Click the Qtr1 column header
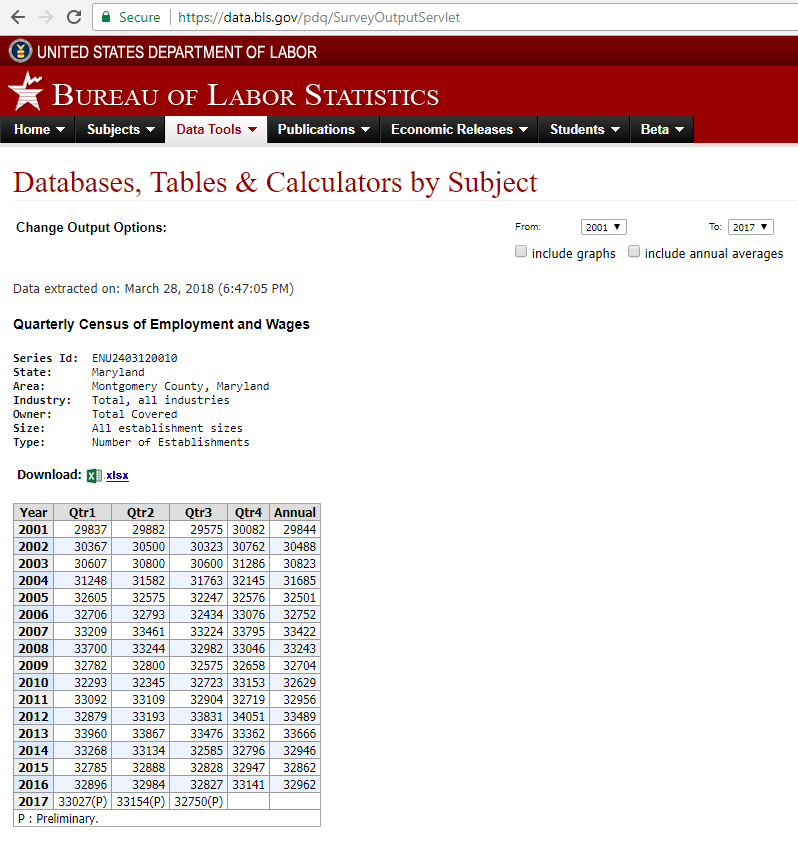The height and width of the screenshot is (842, 798). [x=82, y=512]
